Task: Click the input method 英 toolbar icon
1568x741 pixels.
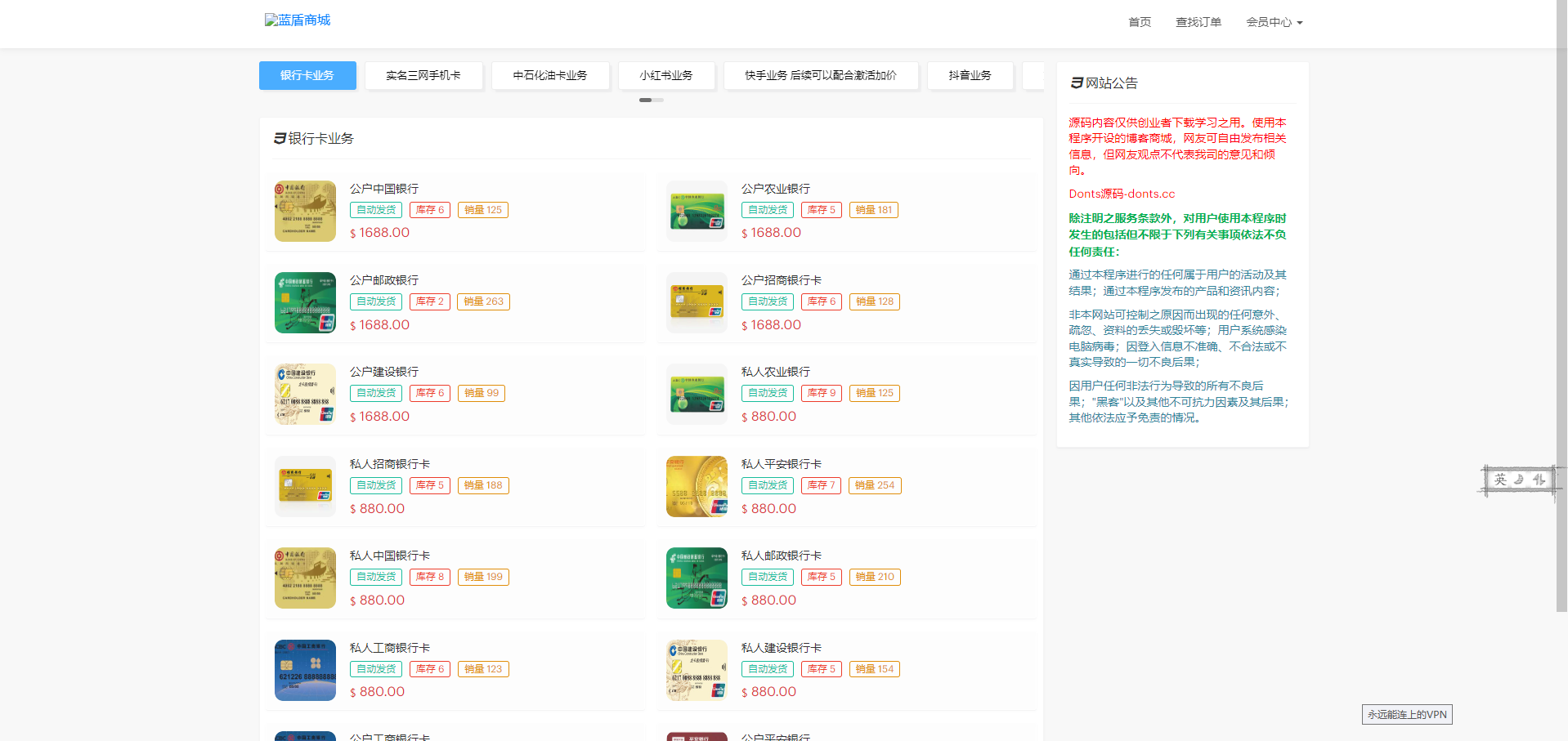Action: [1500, 480]
